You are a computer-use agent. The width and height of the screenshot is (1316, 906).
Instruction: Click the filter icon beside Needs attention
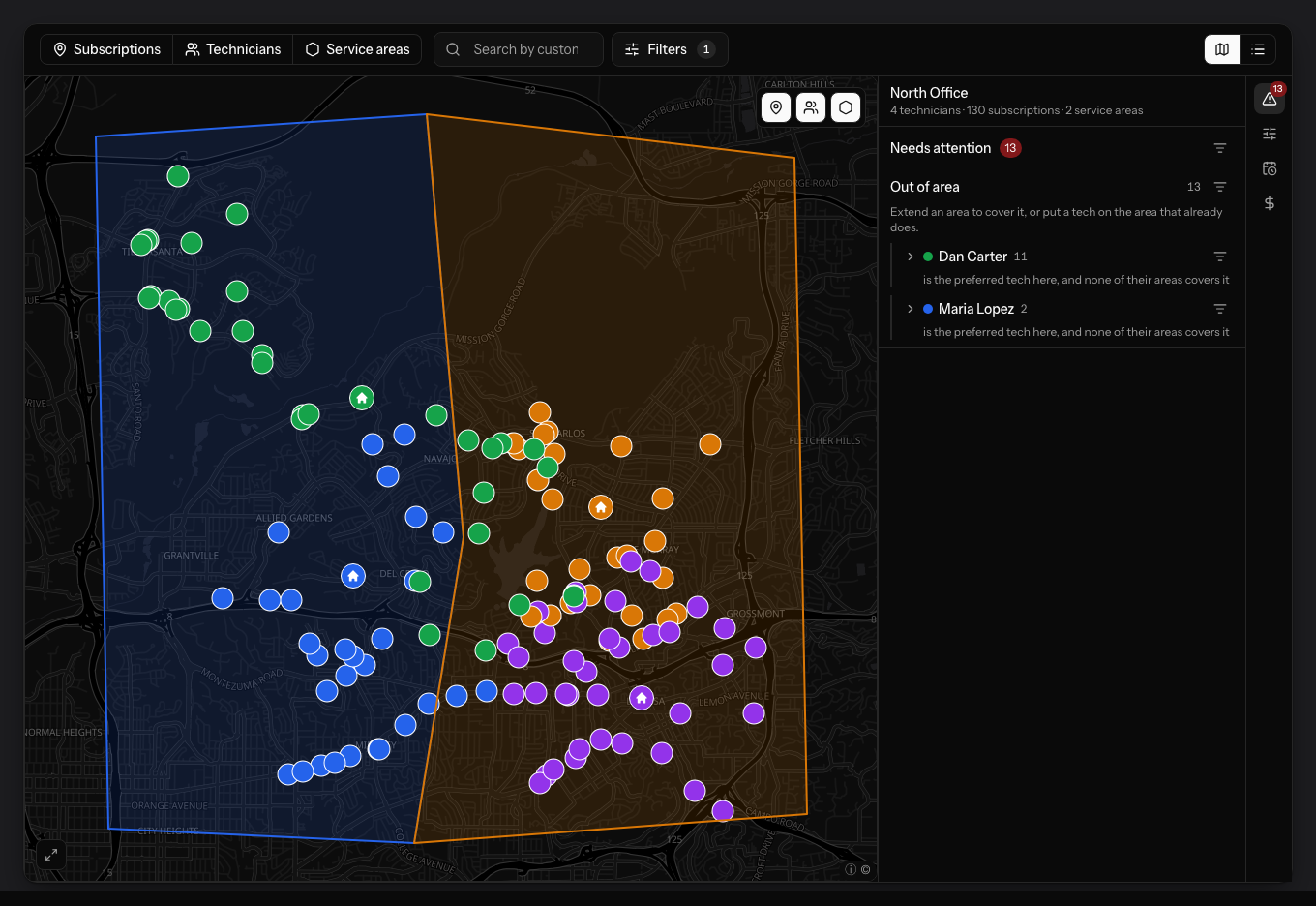click(1220, 148)
